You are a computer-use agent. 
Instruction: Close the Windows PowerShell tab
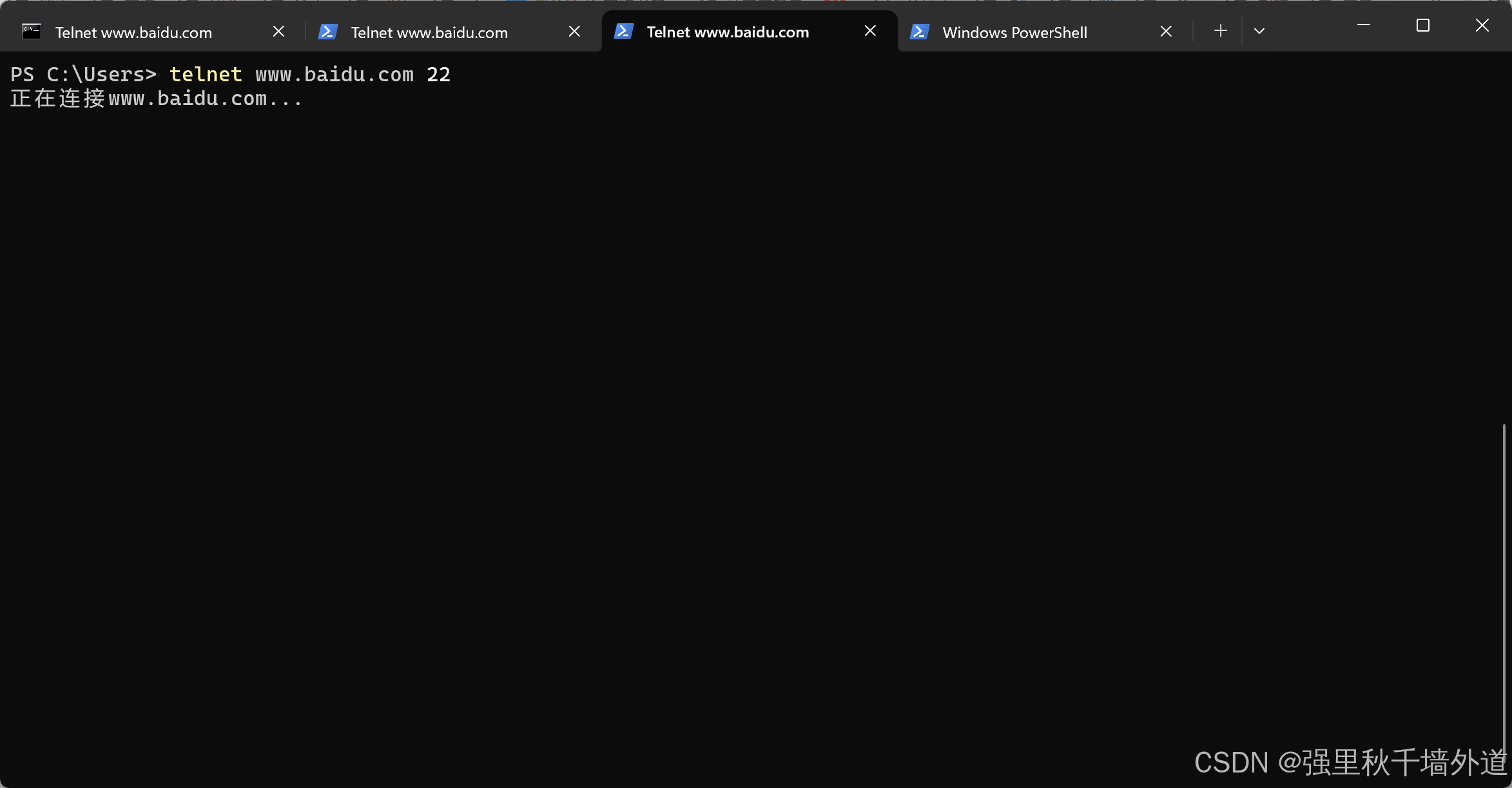point(1165,32)
